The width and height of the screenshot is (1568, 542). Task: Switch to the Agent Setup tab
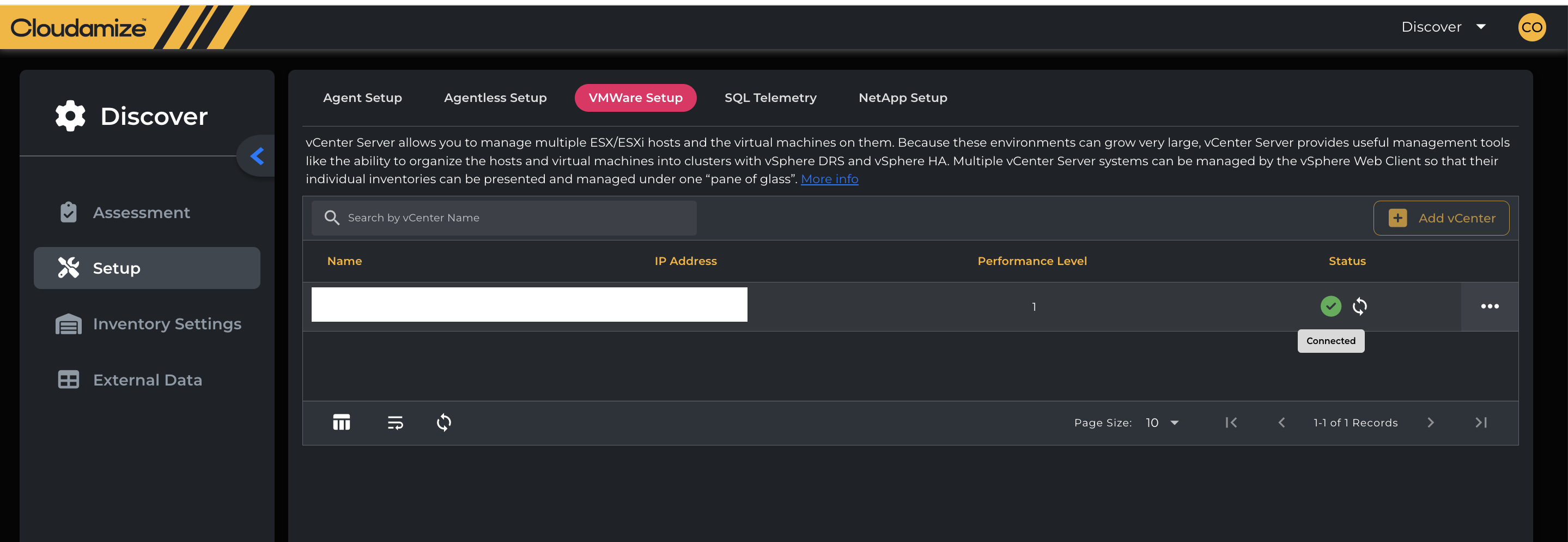tap(362, 98)
